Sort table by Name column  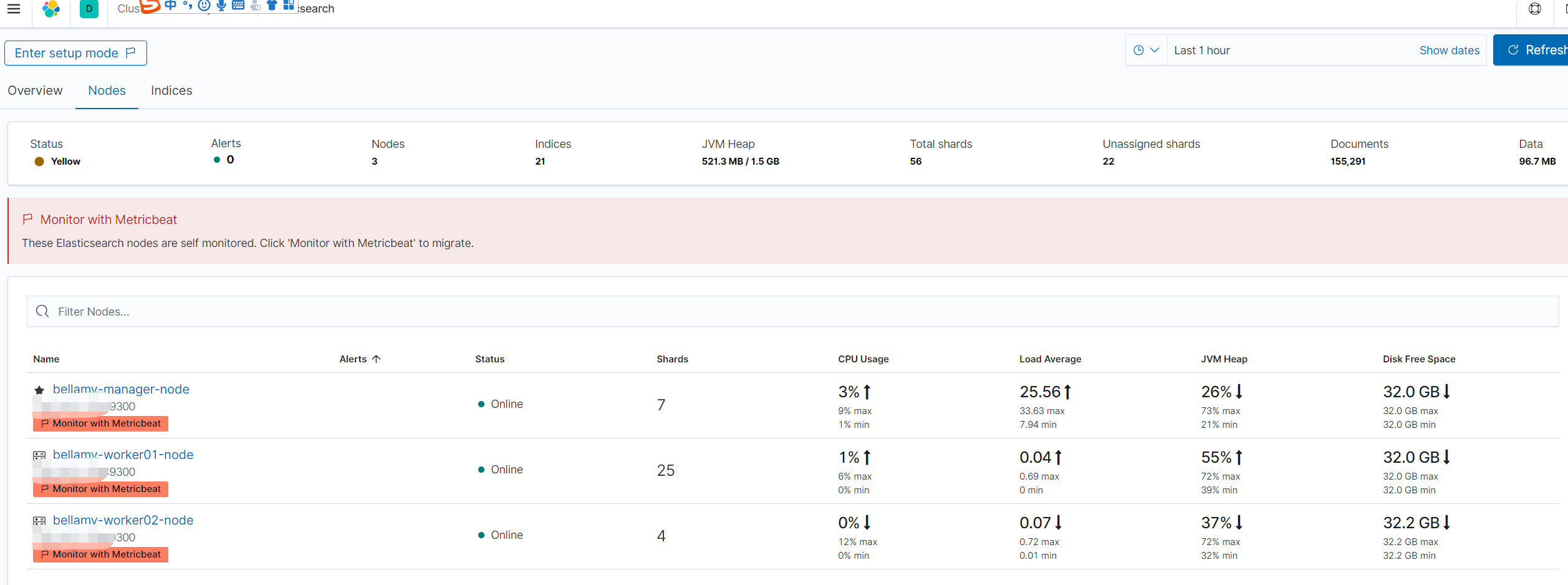tap(46, 359)
